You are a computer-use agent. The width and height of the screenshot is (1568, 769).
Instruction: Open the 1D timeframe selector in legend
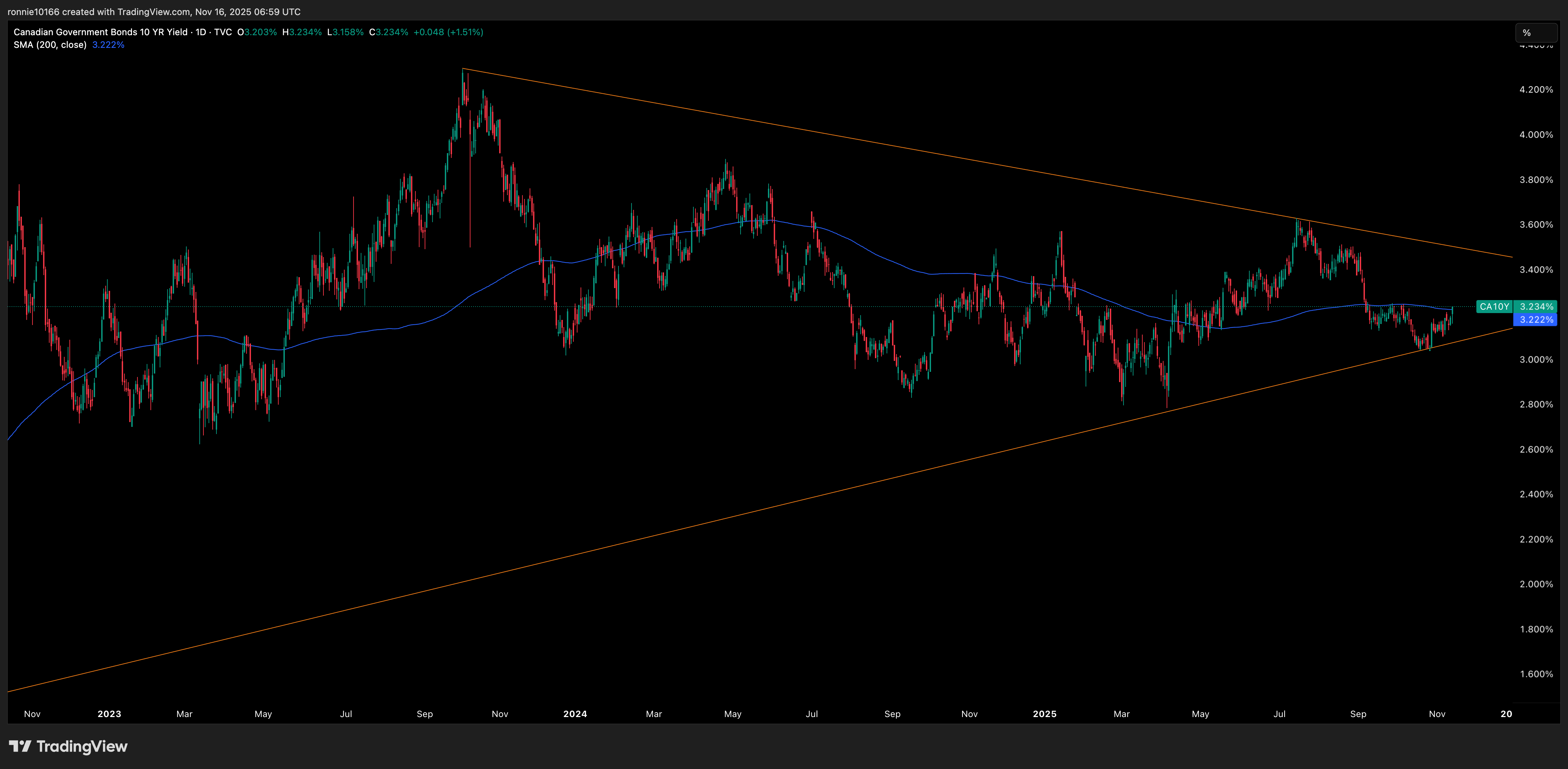tap(201, 32)
